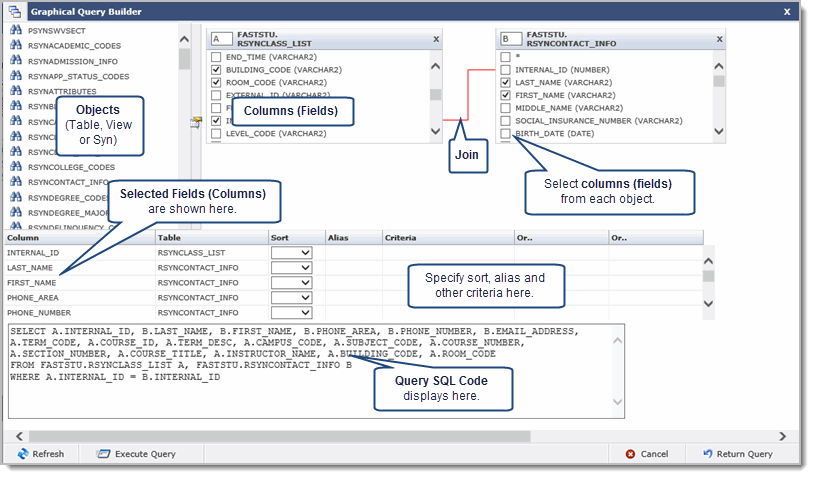Click object list scroll-up arrow

point(184,39)
